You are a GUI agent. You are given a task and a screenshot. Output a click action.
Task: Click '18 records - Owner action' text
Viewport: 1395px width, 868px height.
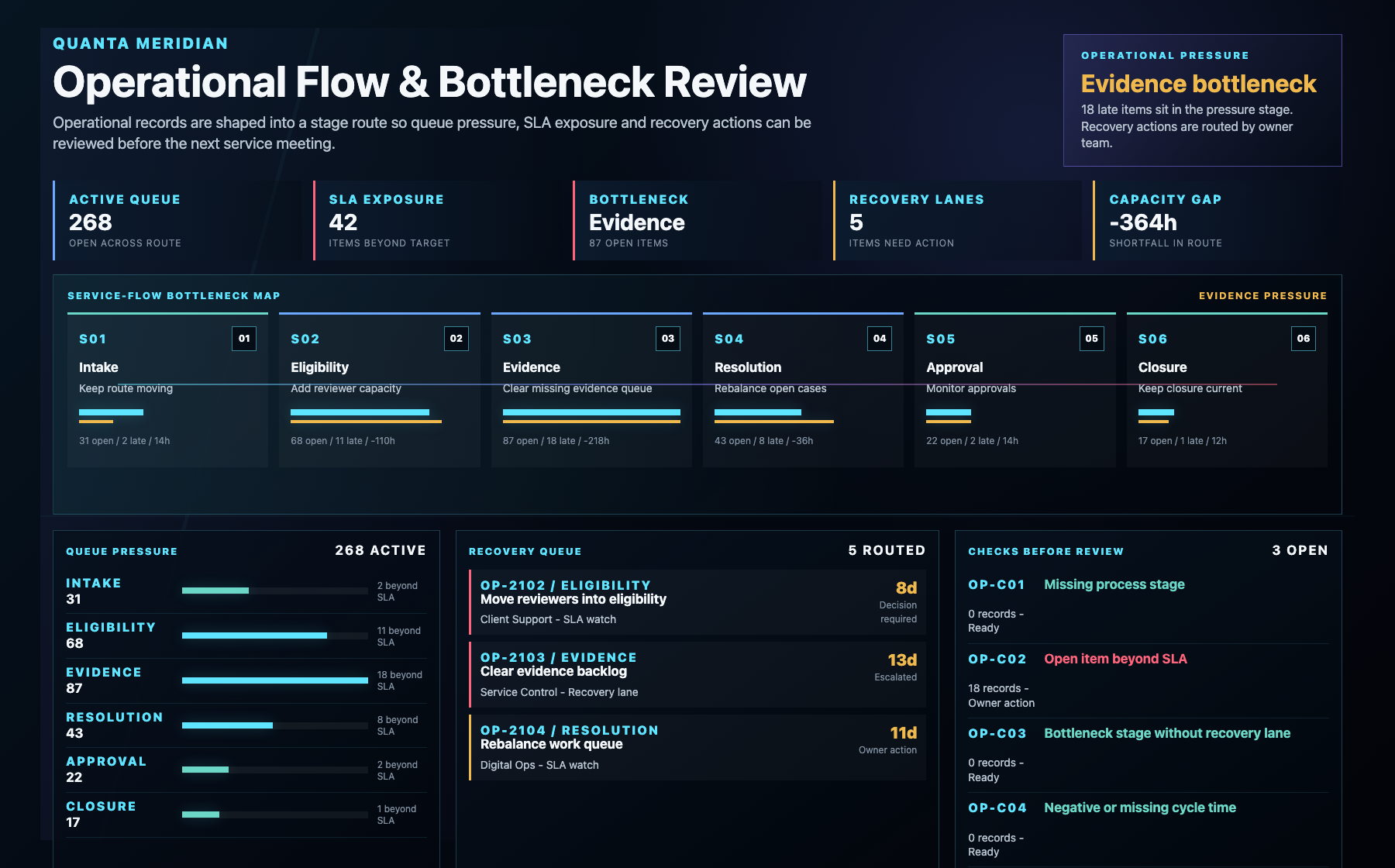(x=1001, y=696)
